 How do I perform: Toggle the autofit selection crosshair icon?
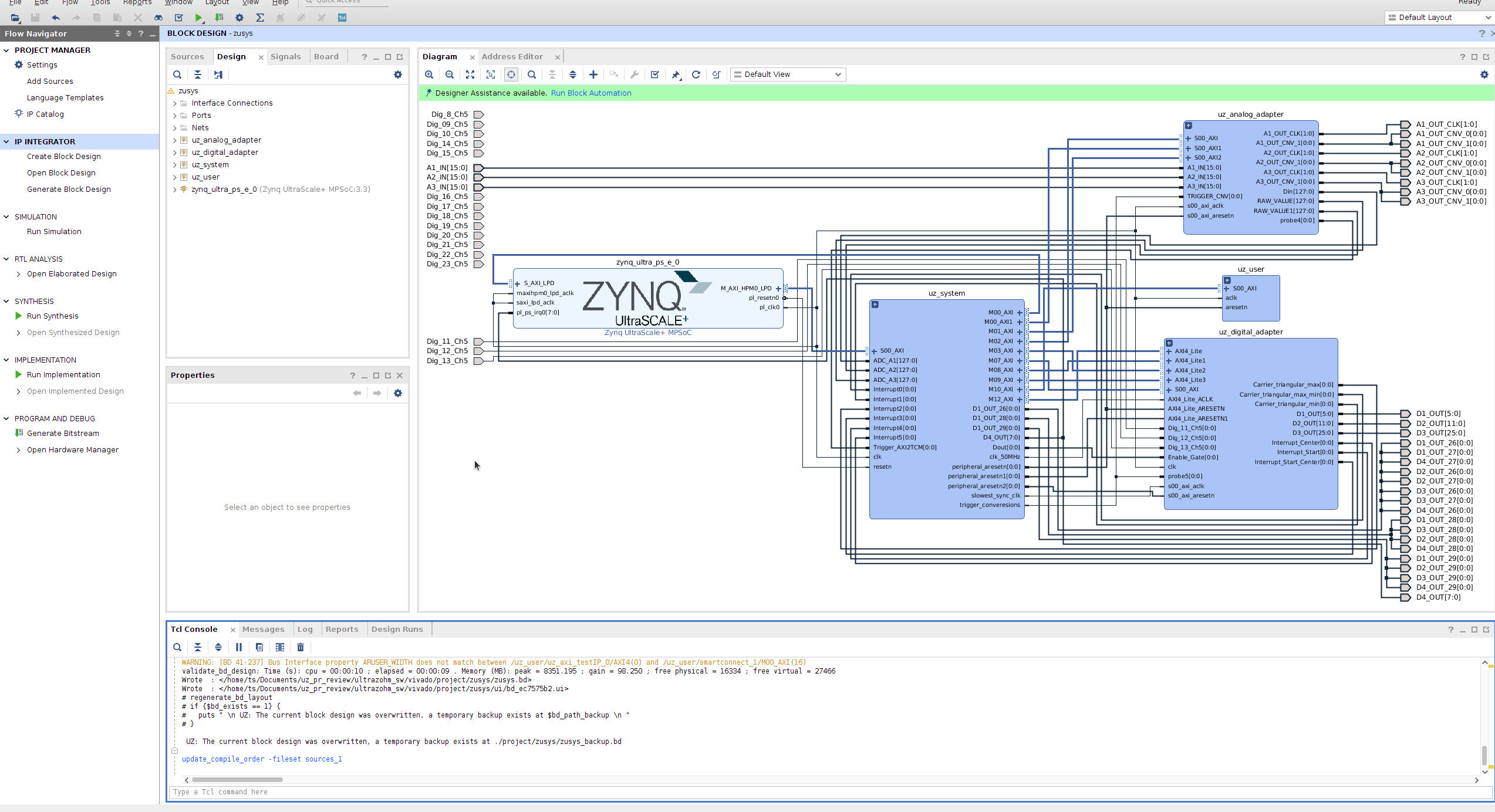point(511,75)
